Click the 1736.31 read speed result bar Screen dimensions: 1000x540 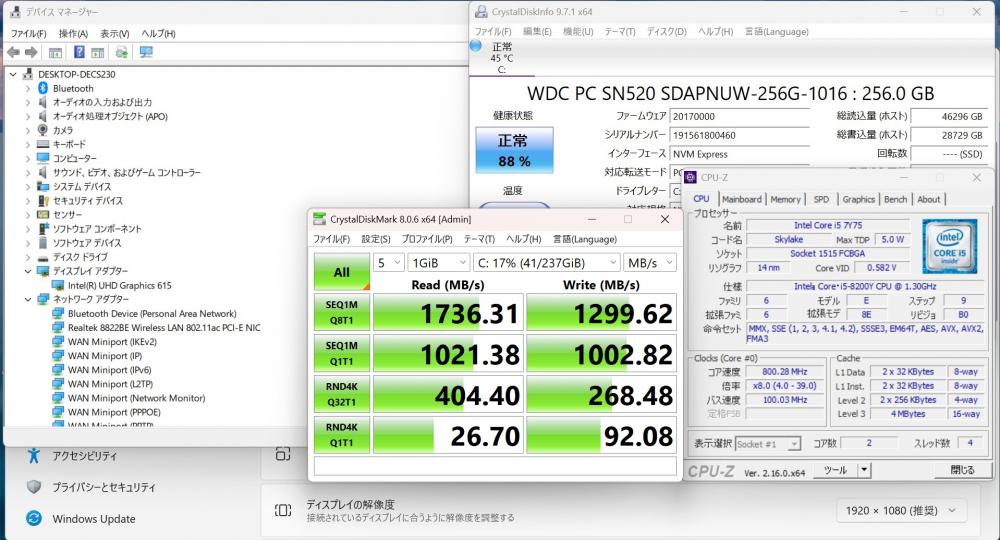tap(448, 312)
